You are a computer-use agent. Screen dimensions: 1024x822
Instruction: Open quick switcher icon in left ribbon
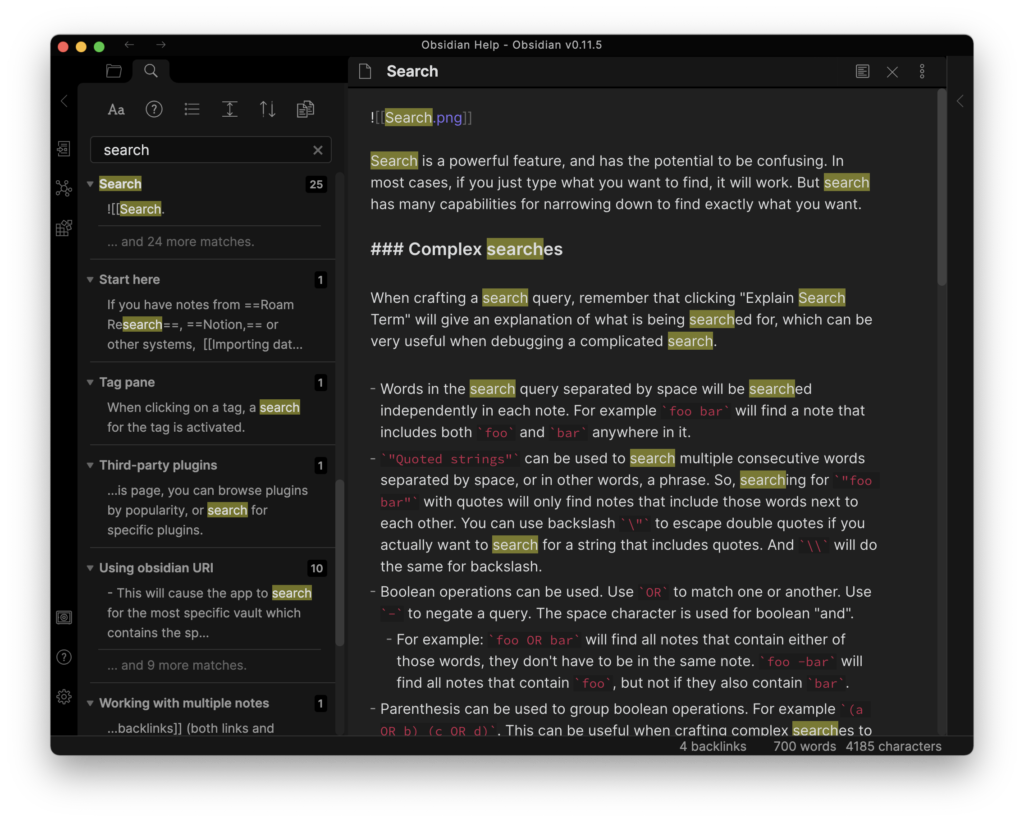tap(64, 148)
